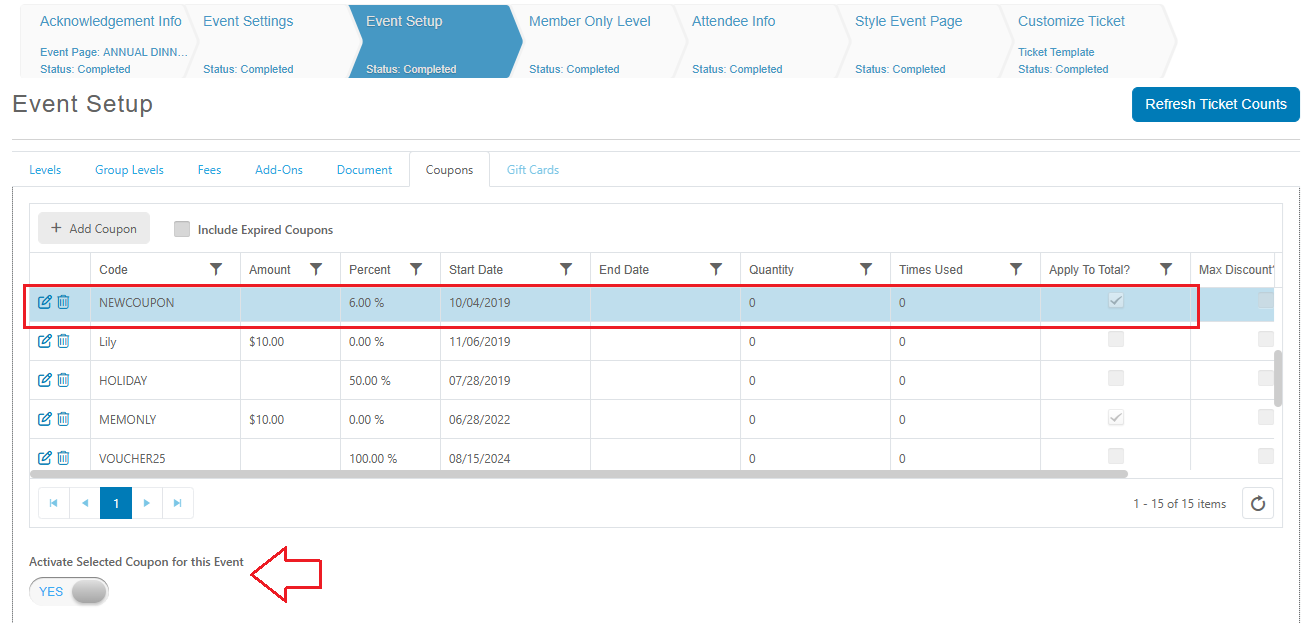The image size is (1308, 623).
Task: Delete the VOUCHER25 coupon
Action: click(63, 458)
